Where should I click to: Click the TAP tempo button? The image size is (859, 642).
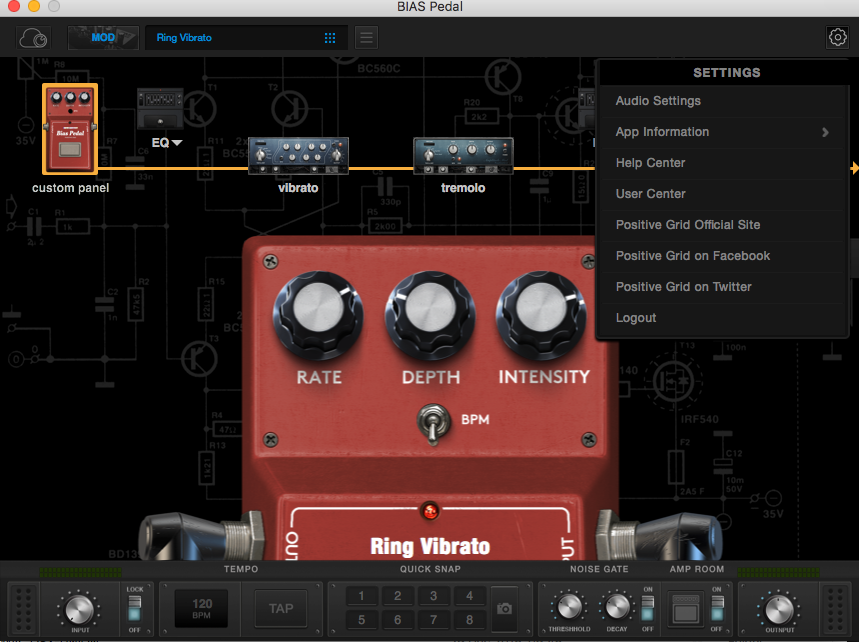pyautogui.click(x=281, y=608)
